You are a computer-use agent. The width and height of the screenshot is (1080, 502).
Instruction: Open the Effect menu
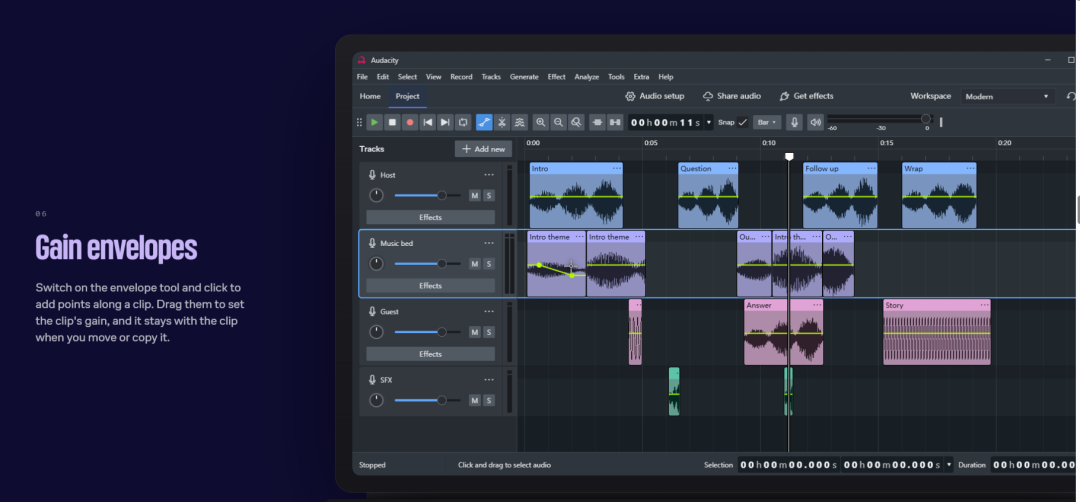(557, 77)
